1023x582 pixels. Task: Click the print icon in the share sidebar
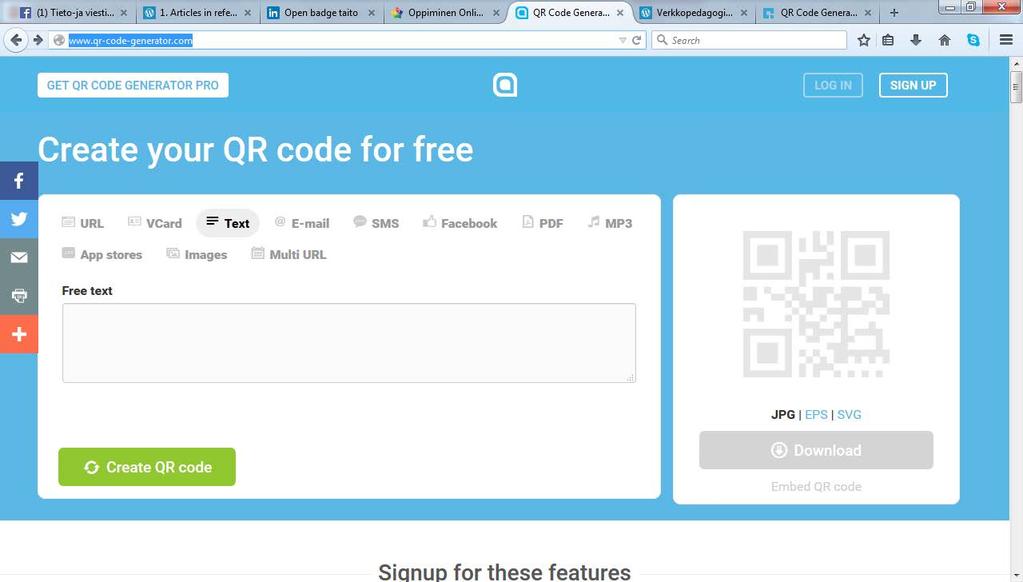coord(19,296)
